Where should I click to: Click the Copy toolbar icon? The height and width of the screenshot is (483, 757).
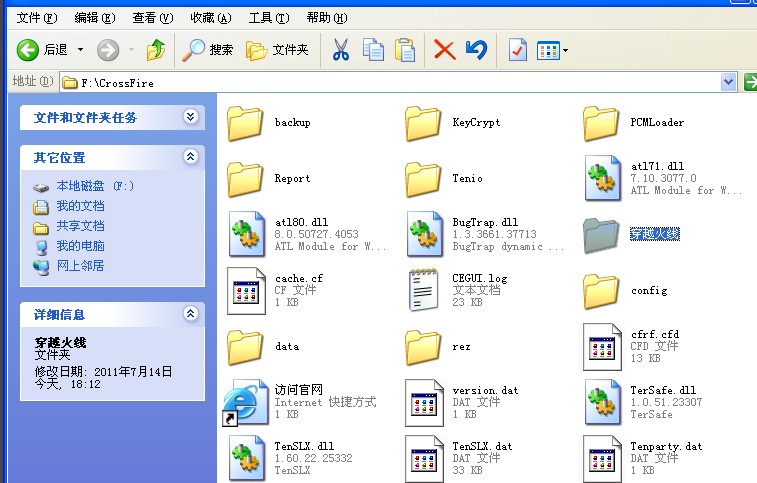(x=373, y=50)
